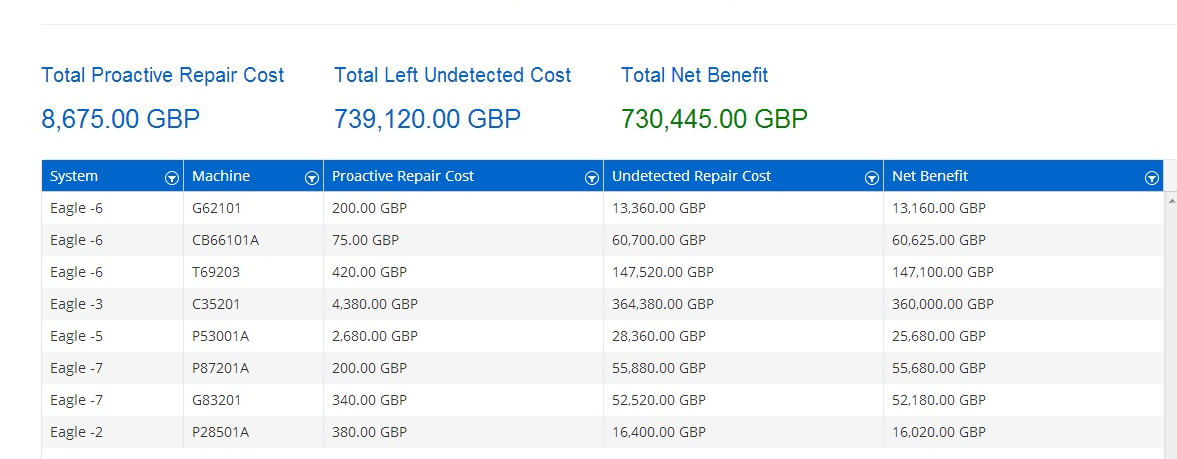The width and height of the screenshot is (1177, 459).
Task: Select the CB66101A machine cell
Action: pos(225,240)
